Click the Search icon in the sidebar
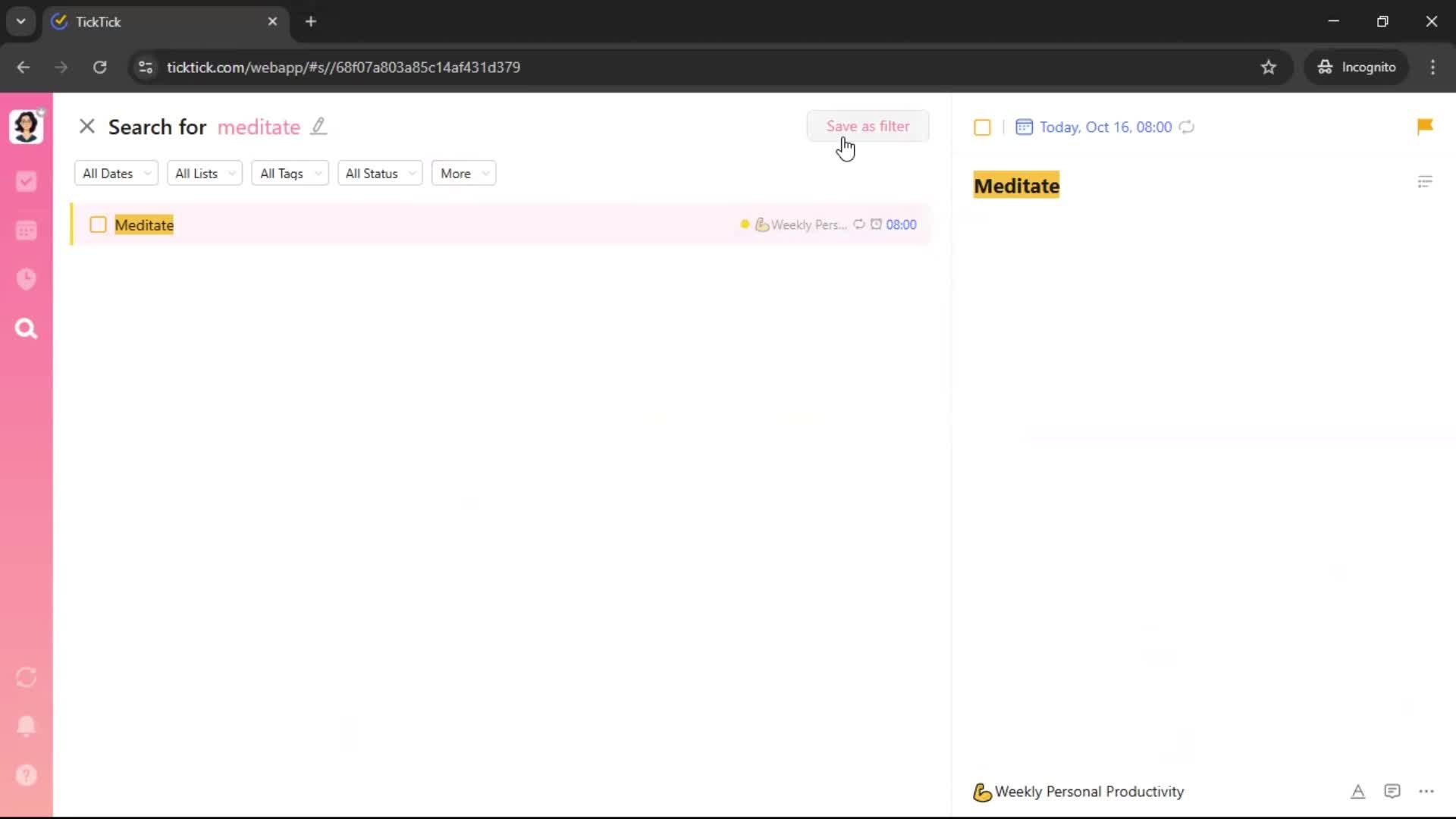 pyautogui.click(x=27, y=328)
